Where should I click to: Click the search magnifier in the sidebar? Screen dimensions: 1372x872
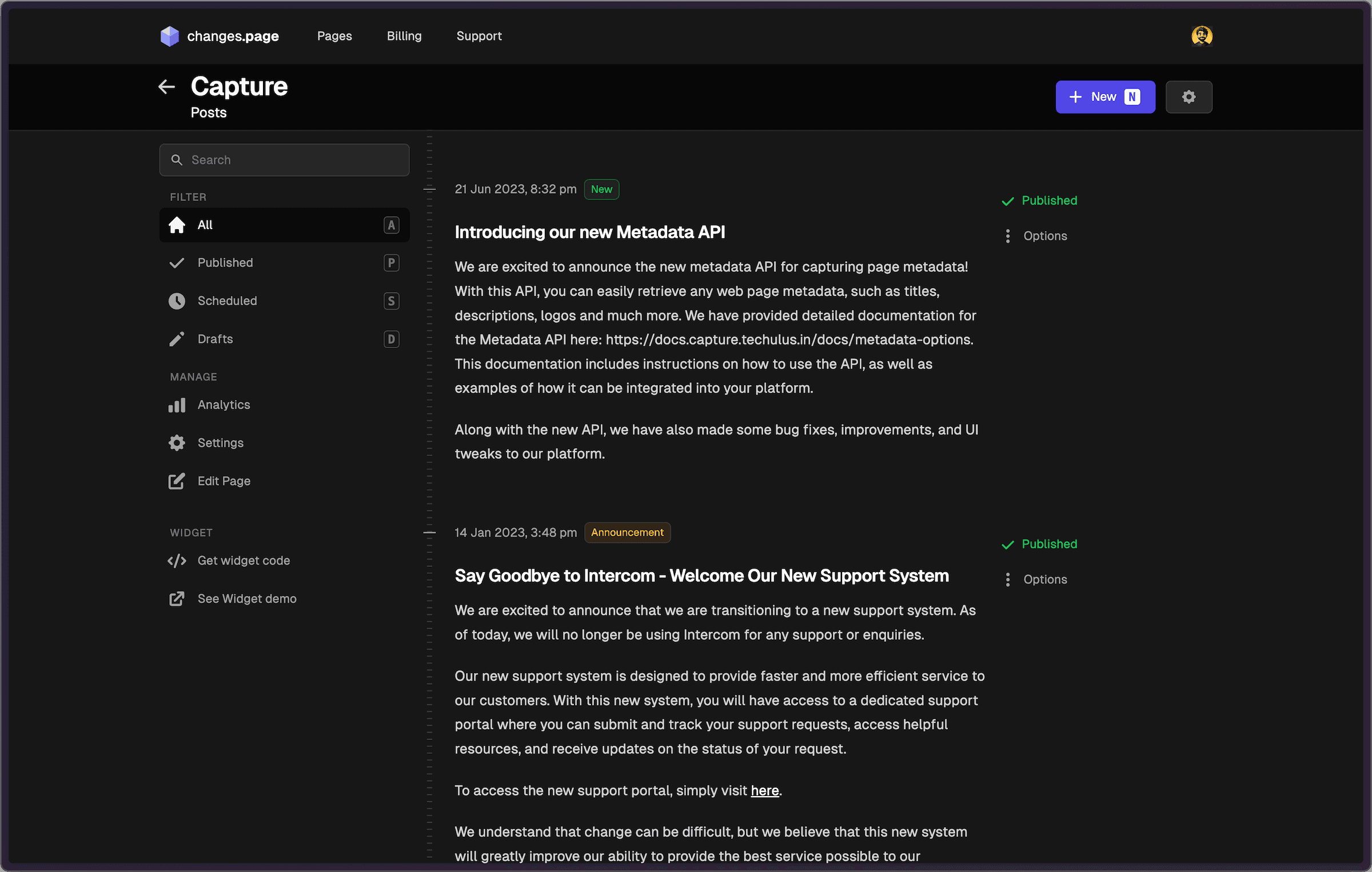click(x=177, y=160)
